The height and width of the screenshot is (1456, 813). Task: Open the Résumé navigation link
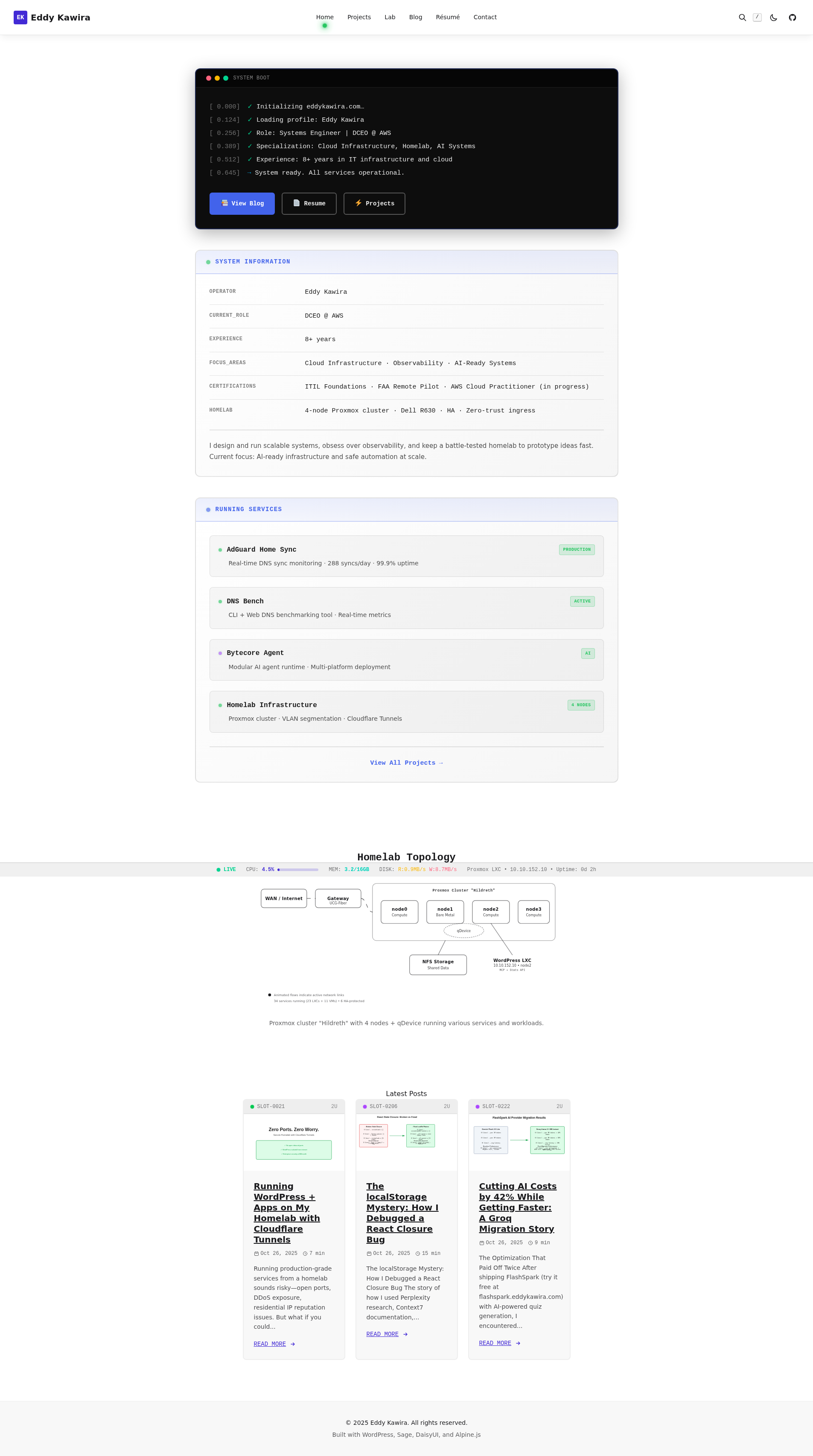point(447,18)
